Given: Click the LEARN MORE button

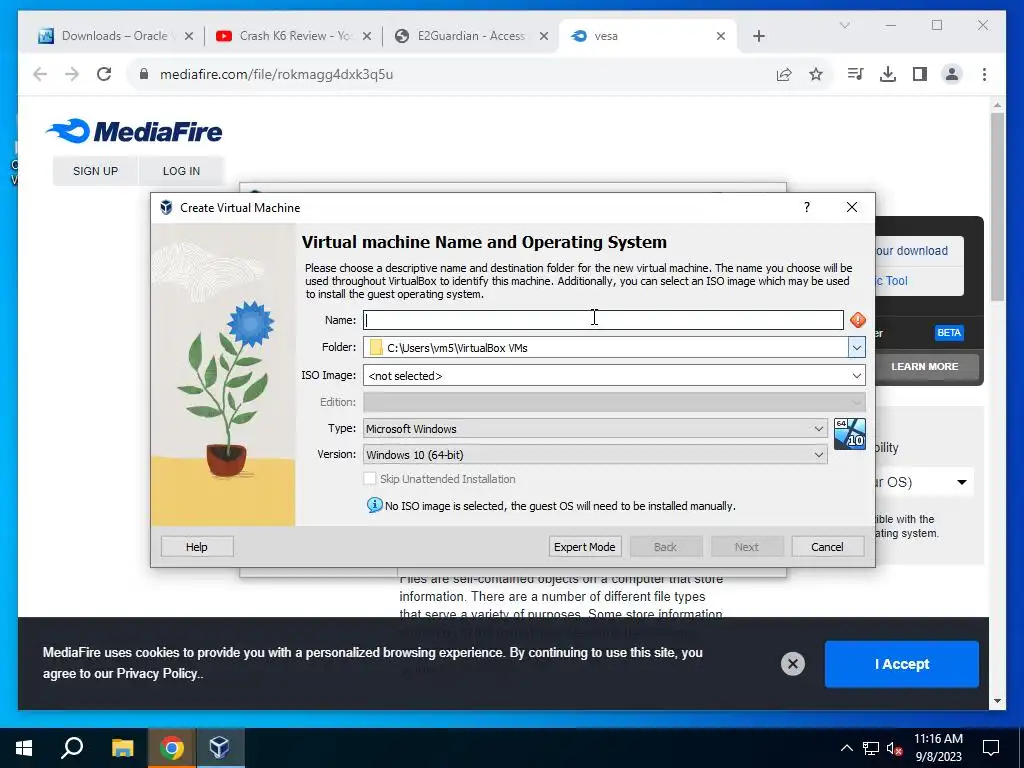Looking at the screenshot, I should [925, 366].
